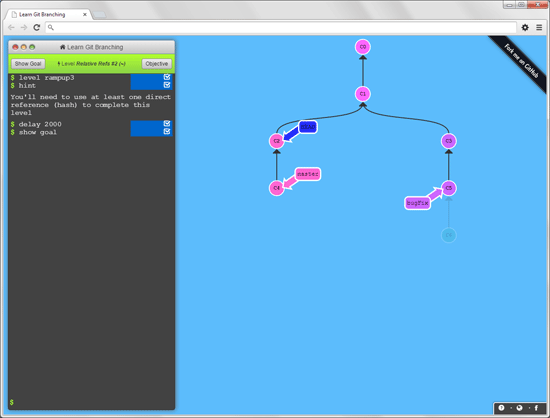Viewport: 550px width, 418px height.
Task: Click the C2 commit node
Action: pos(276,141)
